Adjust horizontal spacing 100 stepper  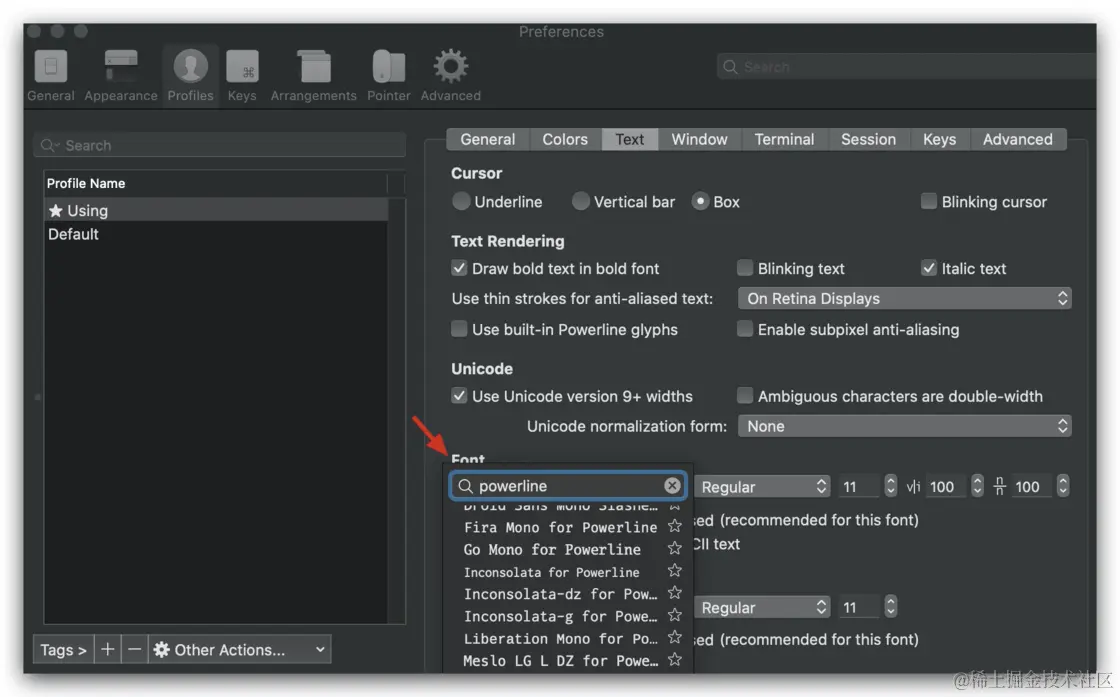977,486
